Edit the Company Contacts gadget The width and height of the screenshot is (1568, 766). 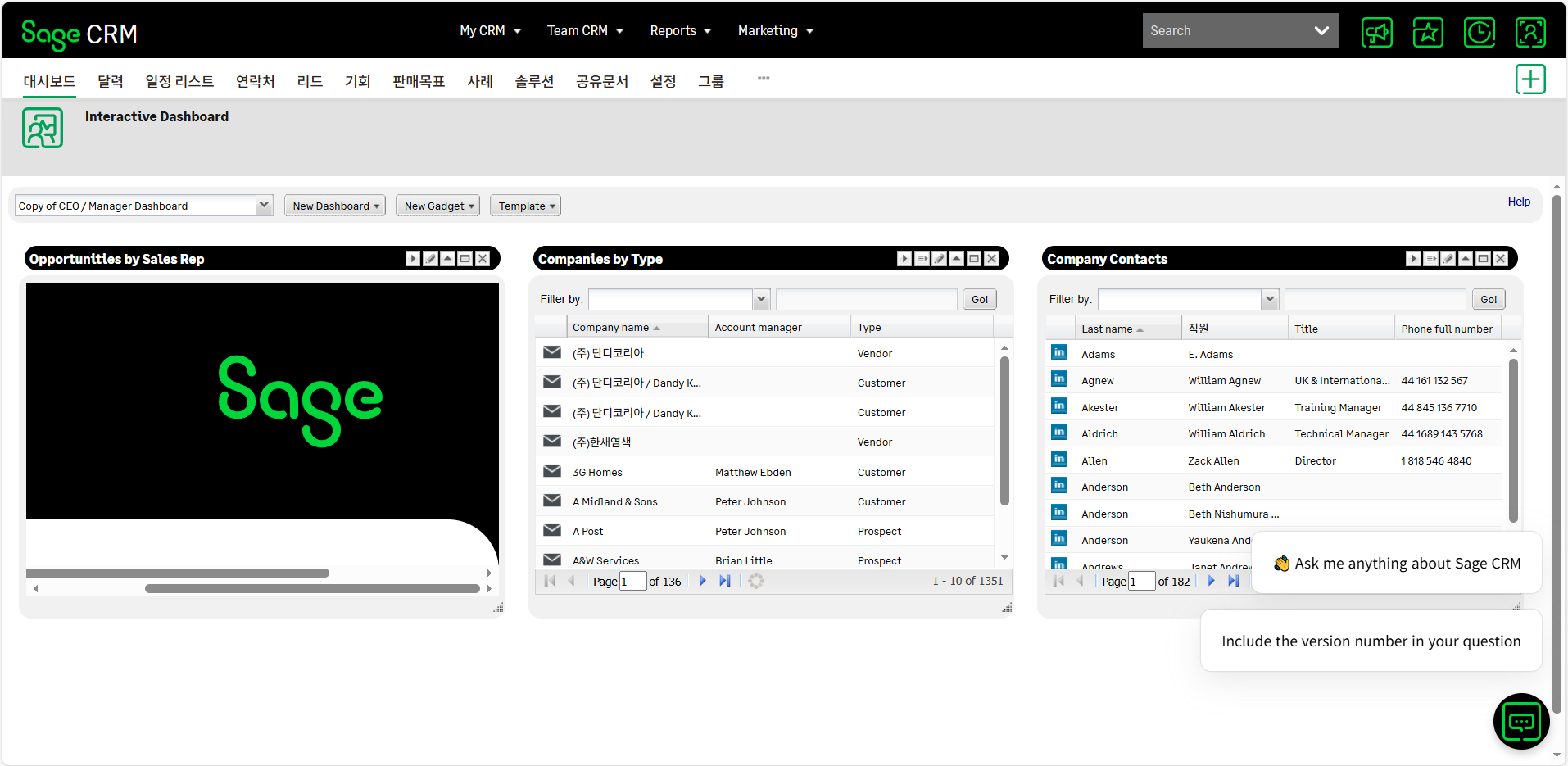[x=1448, y=259]
